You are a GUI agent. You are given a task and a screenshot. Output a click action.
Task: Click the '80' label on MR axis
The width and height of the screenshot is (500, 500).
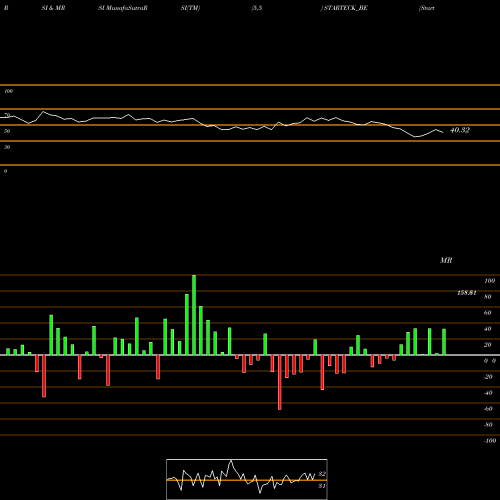(x=488, y=297)
